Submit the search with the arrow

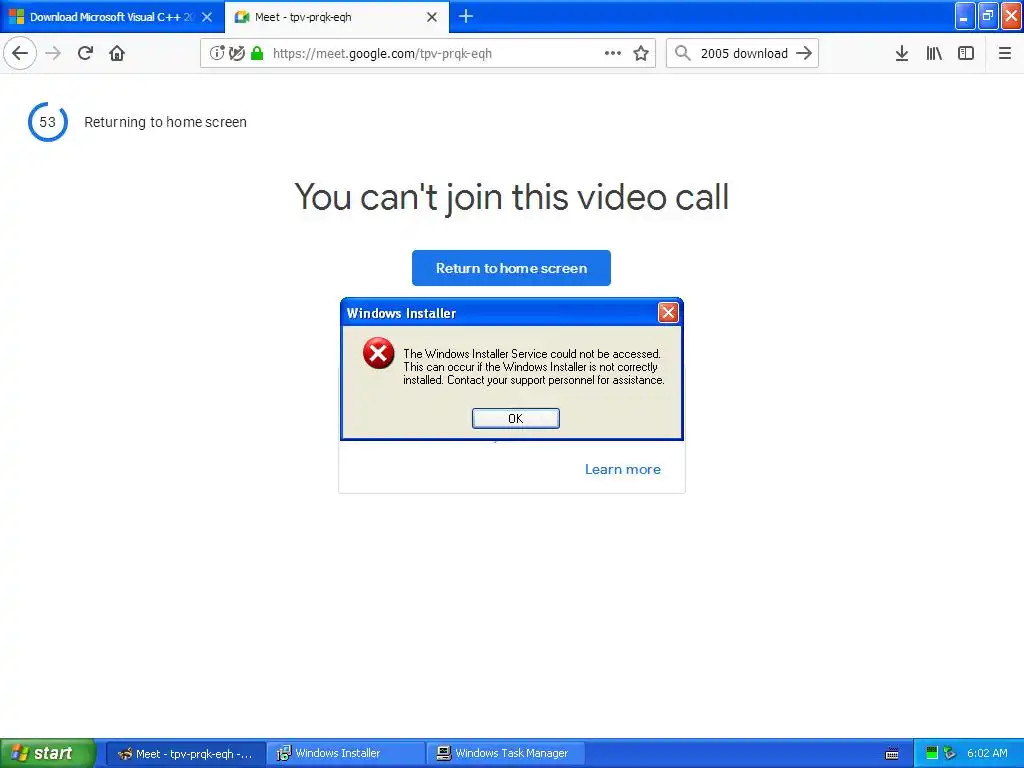(804, 53)
